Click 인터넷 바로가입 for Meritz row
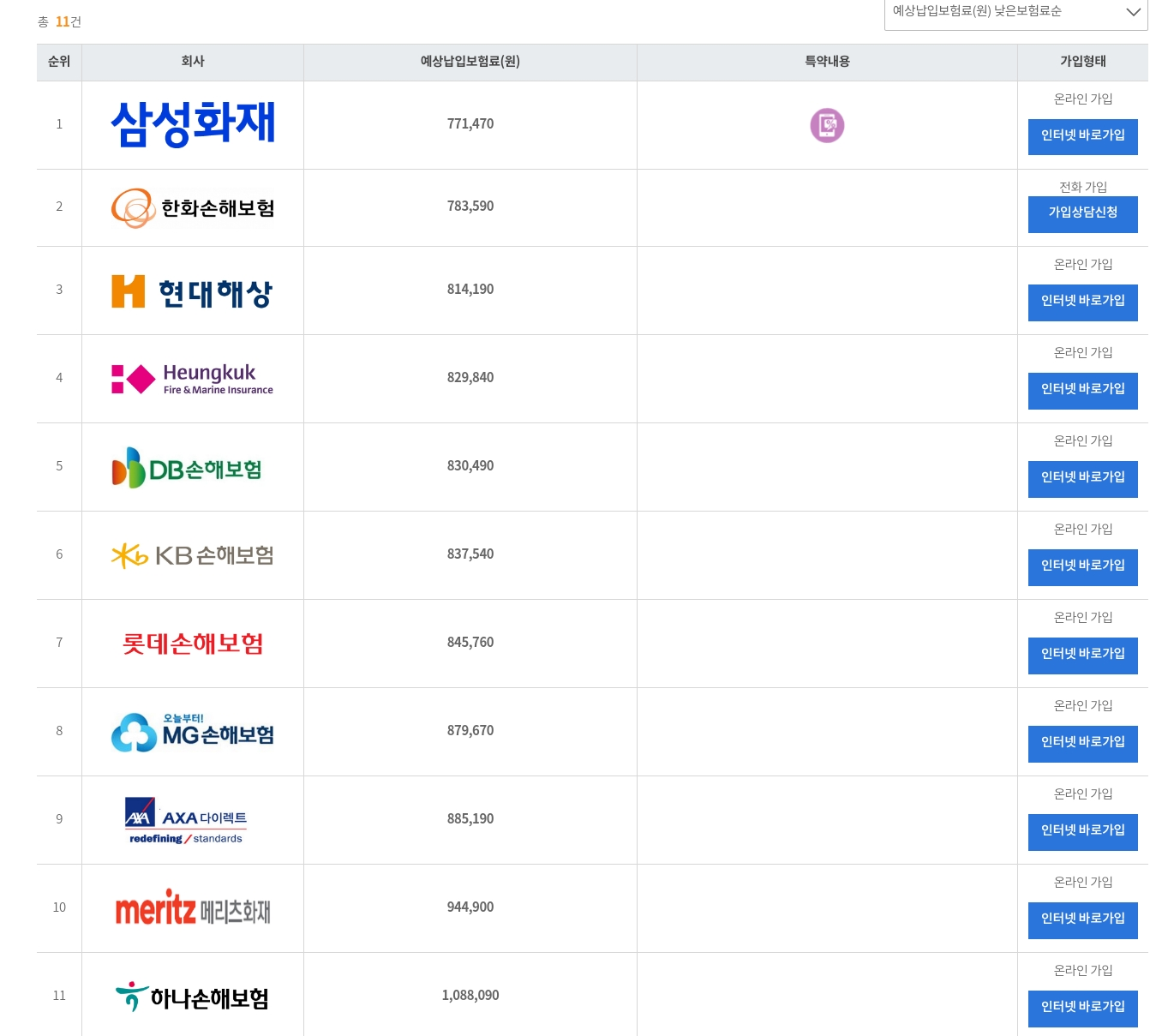 pyautogui.click(x=1083, y=919)
